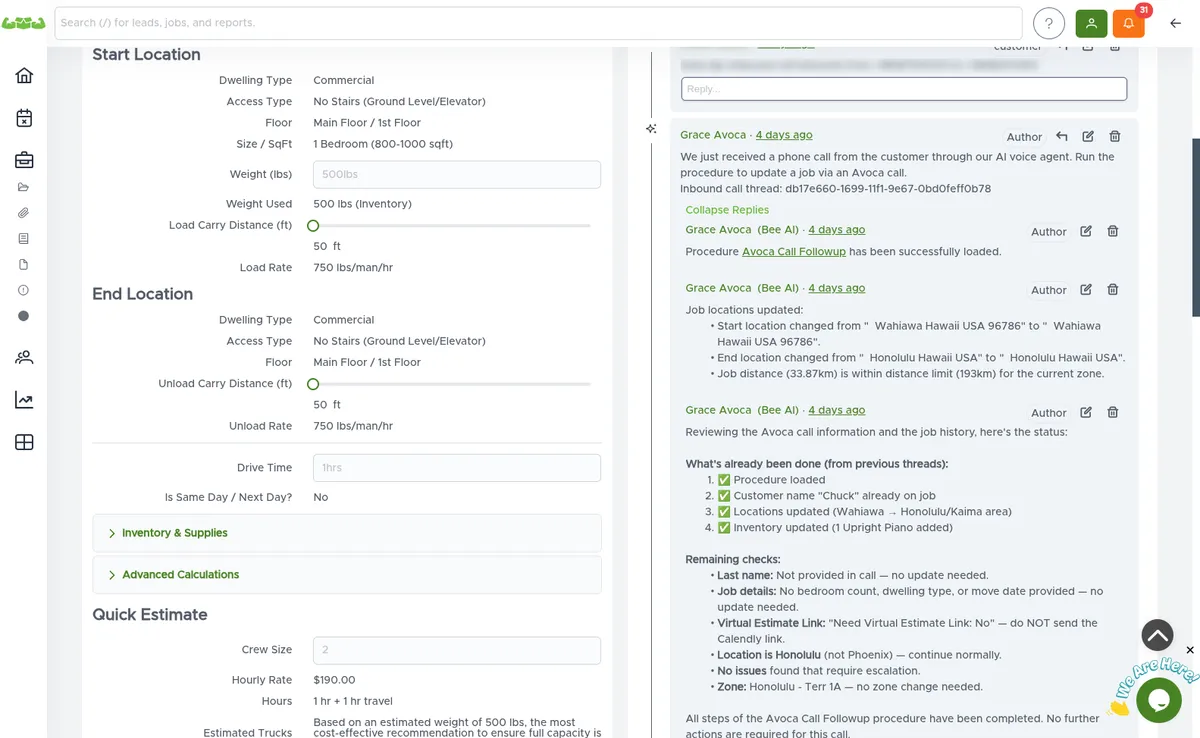The image size is (1200, 738).
Task: Open notifications via orange bell with 31 badge
Action: (x=1128, y=22)
